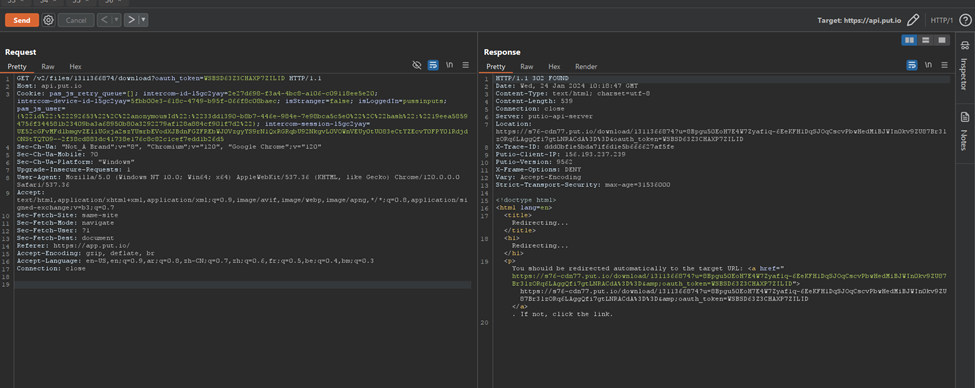Switch to top-bottom stacked layout view

[x=926, y=40]
